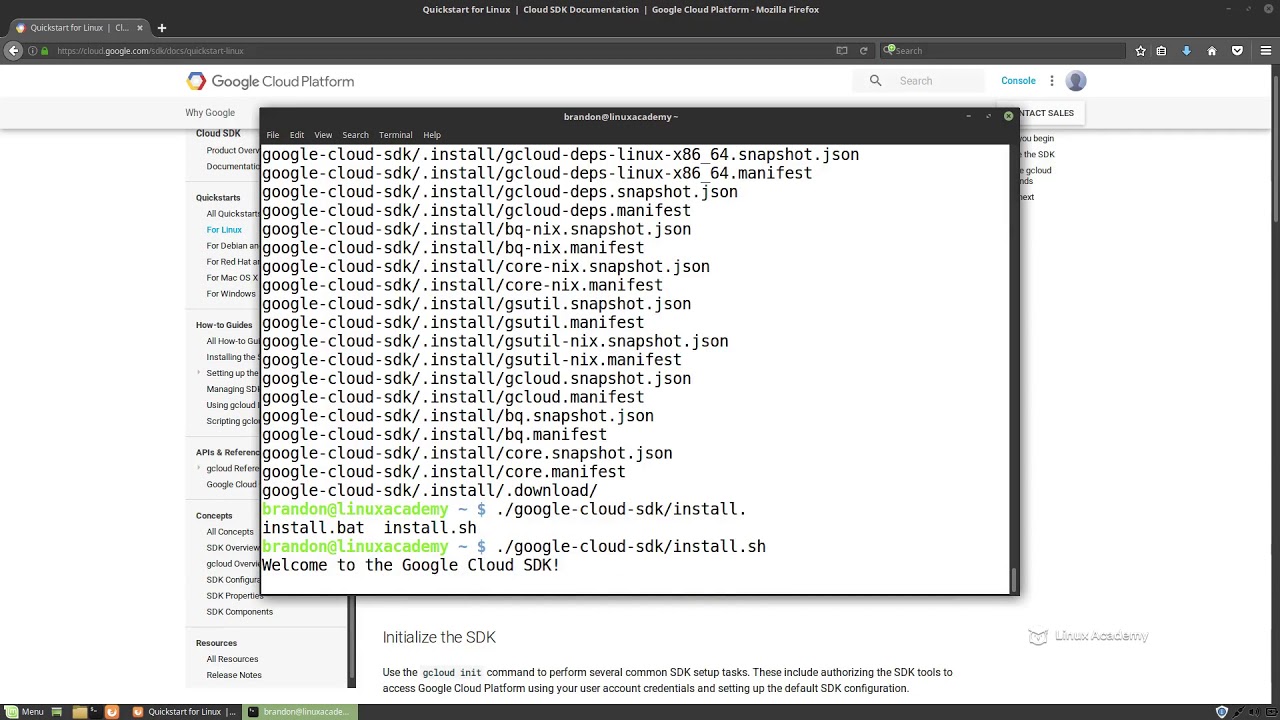Image resolution: width=1280 pixels, height=720 pixels.
Task: Click the secure padlock icon in the address bar
Action: tap(44, 51)
